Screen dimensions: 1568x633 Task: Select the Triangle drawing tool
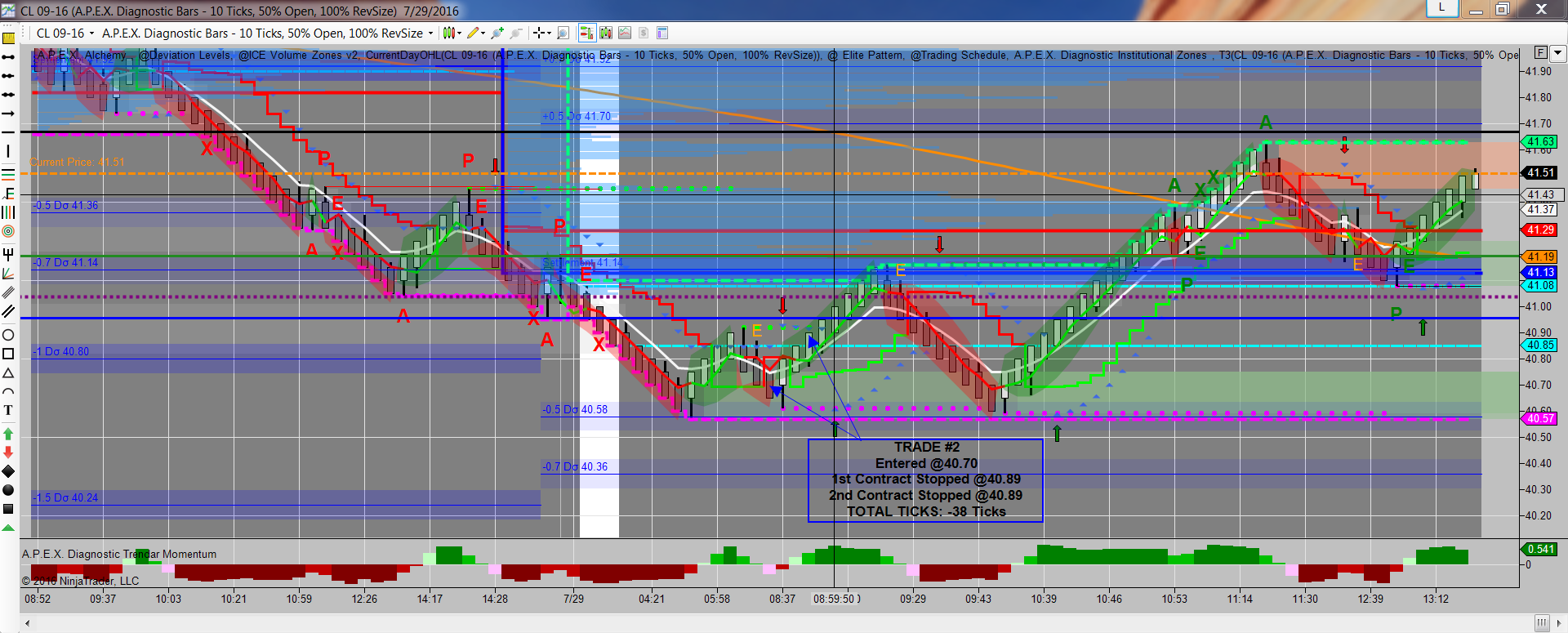point(8,373)
